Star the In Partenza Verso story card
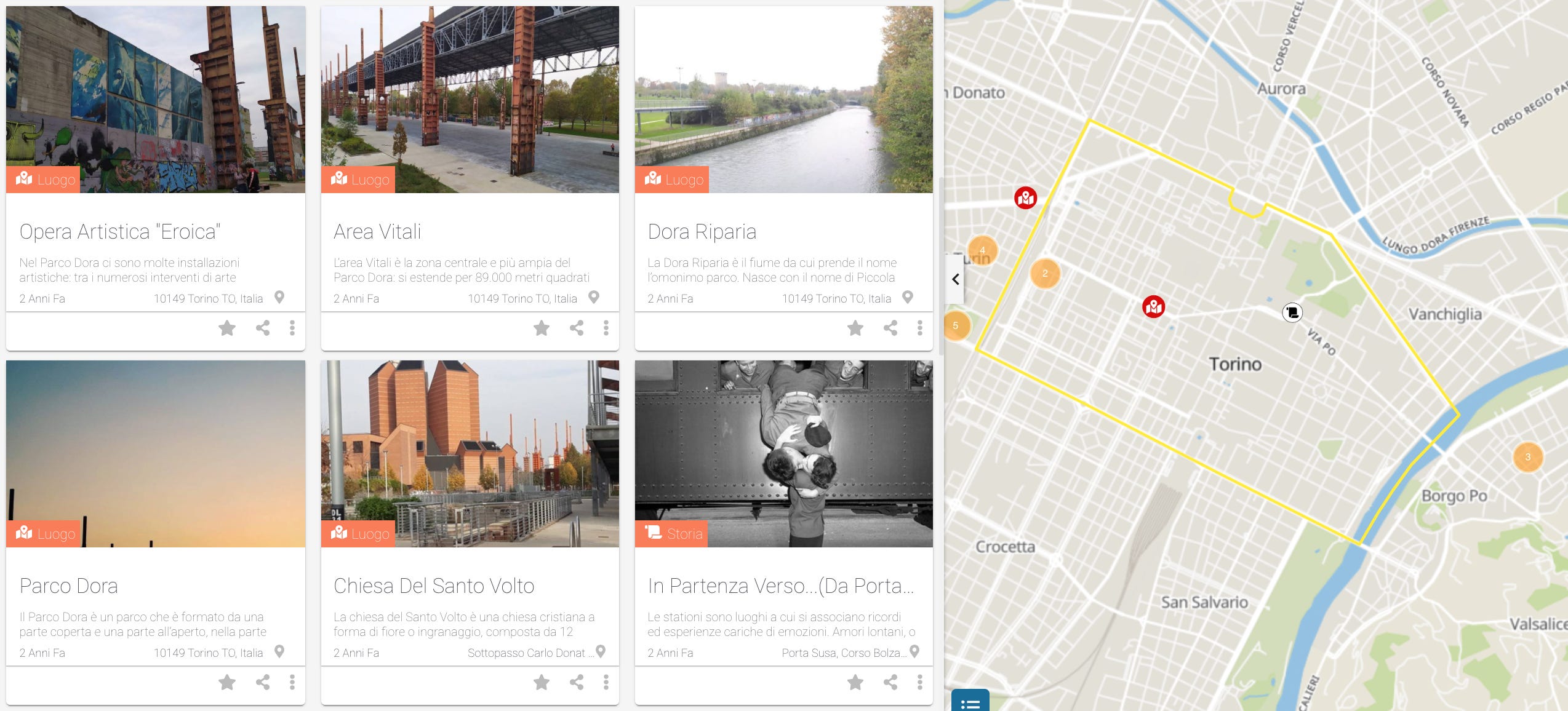The height and width of the screenshot is (711, 1568). pyautogui.click(x=855, y=682)
